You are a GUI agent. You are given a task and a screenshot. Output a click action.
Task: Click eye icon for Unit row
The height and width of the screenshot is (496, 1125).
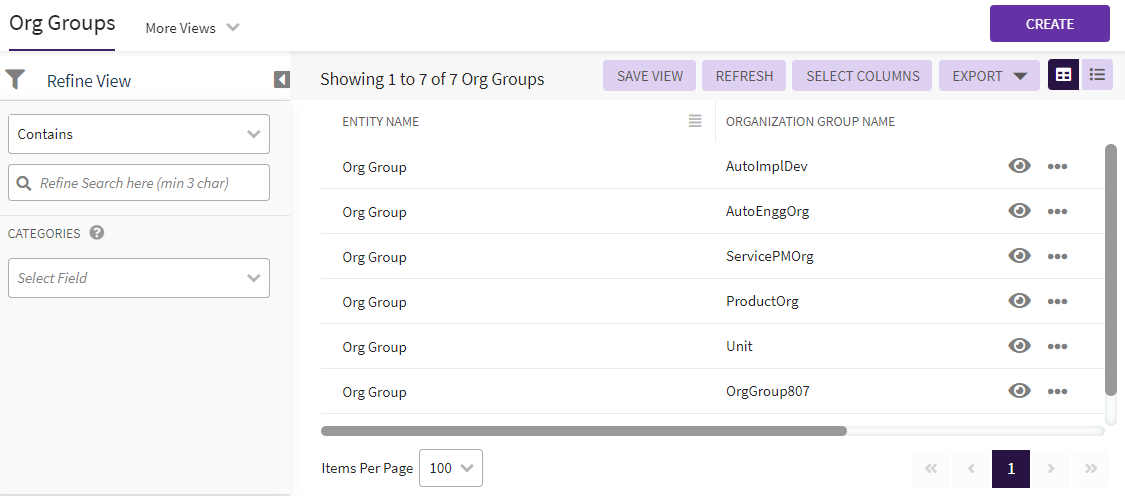click(x=1019, y=346)
